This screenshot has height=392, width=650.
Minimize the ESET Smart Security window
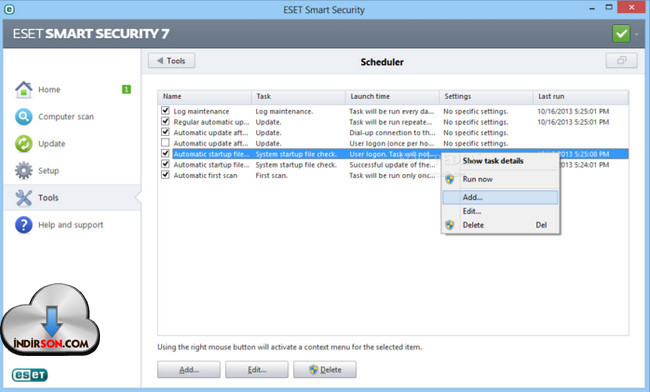pyautogui.click(x=592, y=8)
